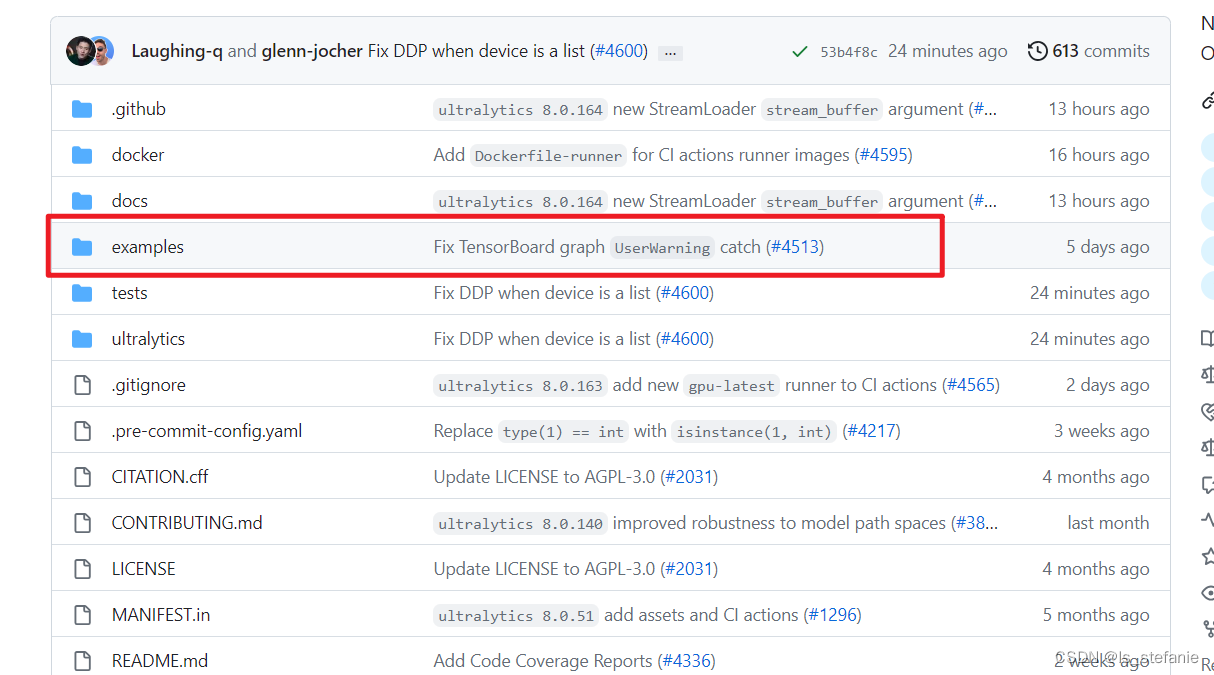Click the .github folder icon

point(82,109)
